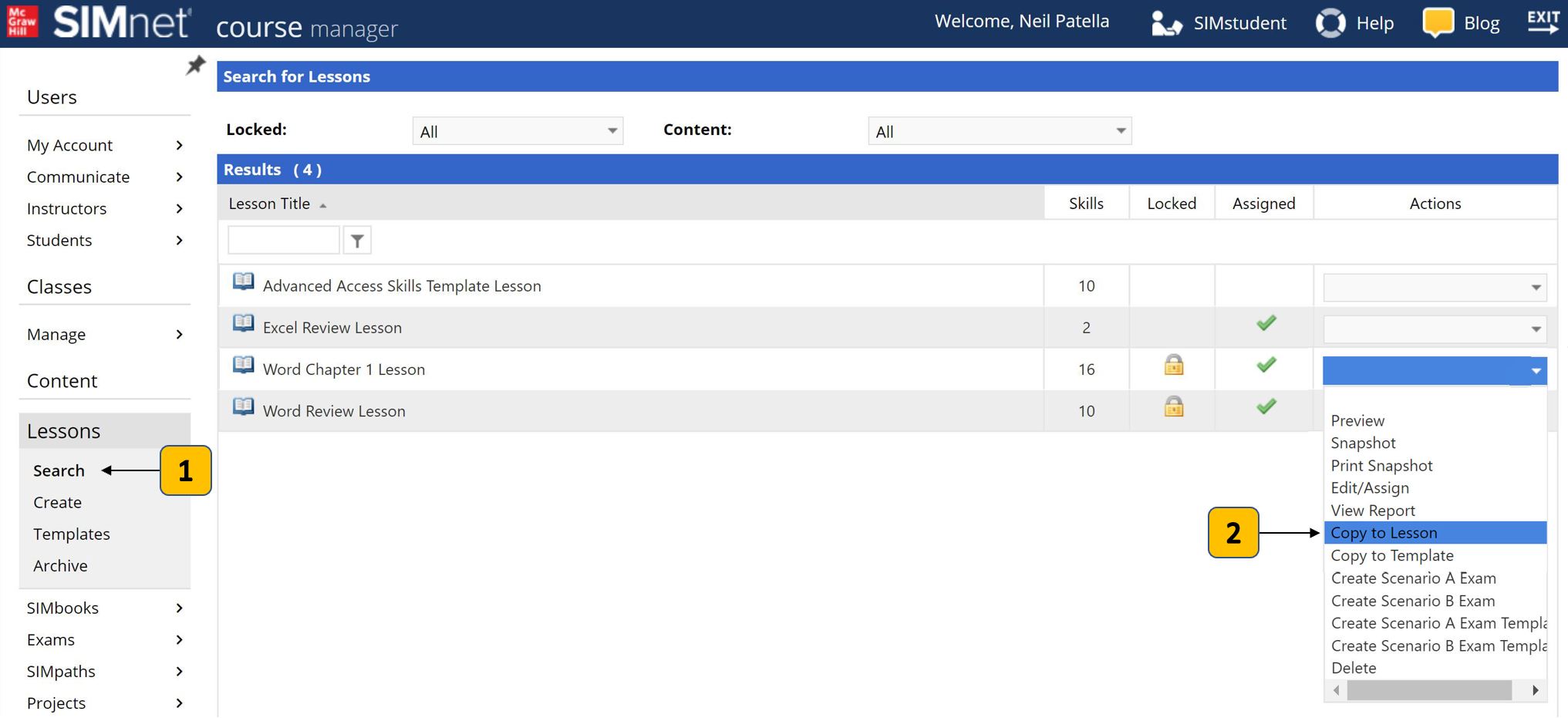Screen dimensions: 1568x718
Task: Expand Instructors menu
Action: (x=105, y=208)
